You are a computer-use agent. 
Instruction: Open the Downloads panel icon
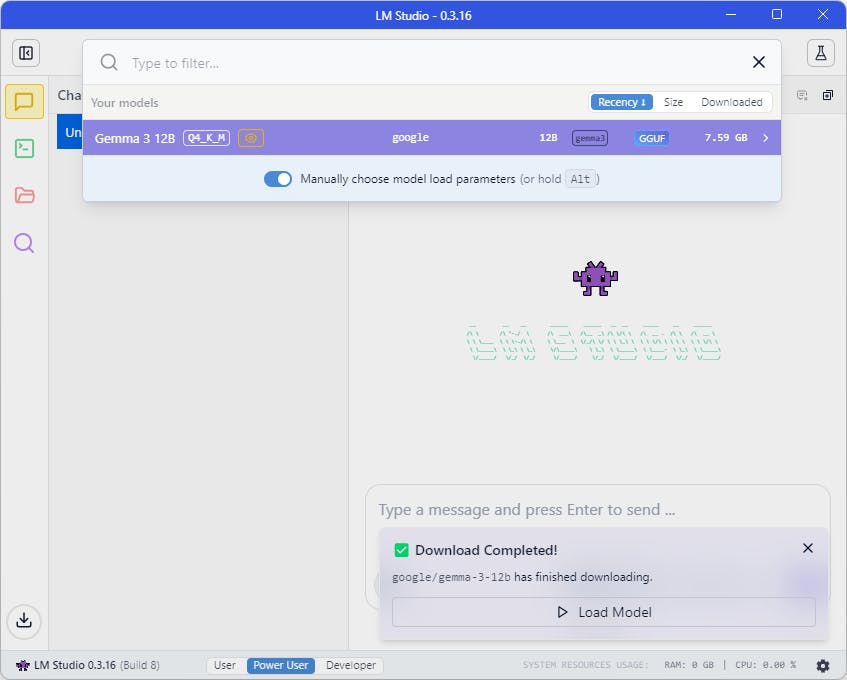click(24, 620)
